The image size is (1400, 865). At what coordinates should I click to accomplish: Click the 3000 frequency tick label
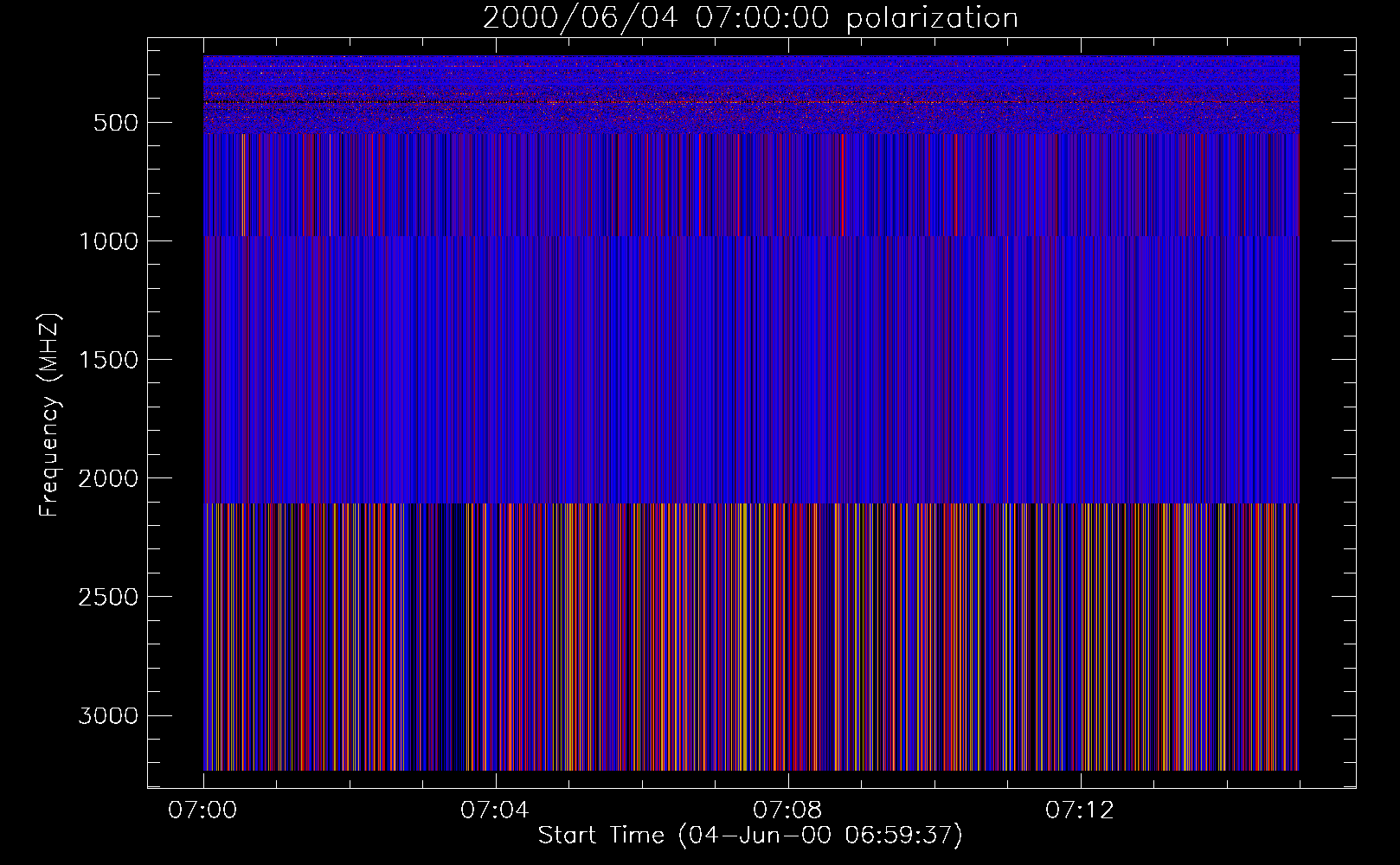click(108, 715)
